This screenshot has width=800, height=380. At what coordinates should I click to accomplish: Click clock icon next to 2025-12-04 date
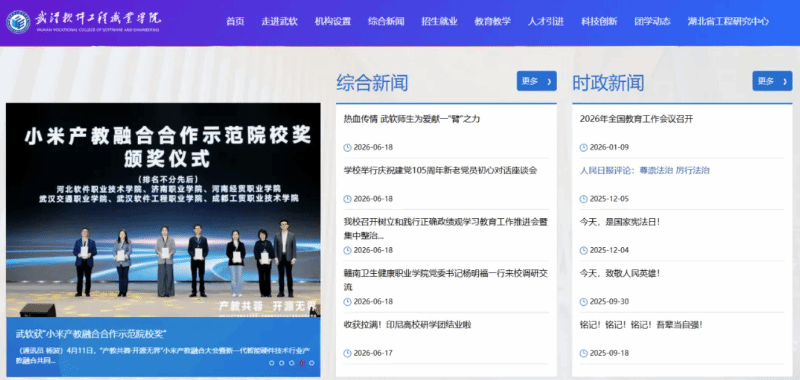(584, 250)
